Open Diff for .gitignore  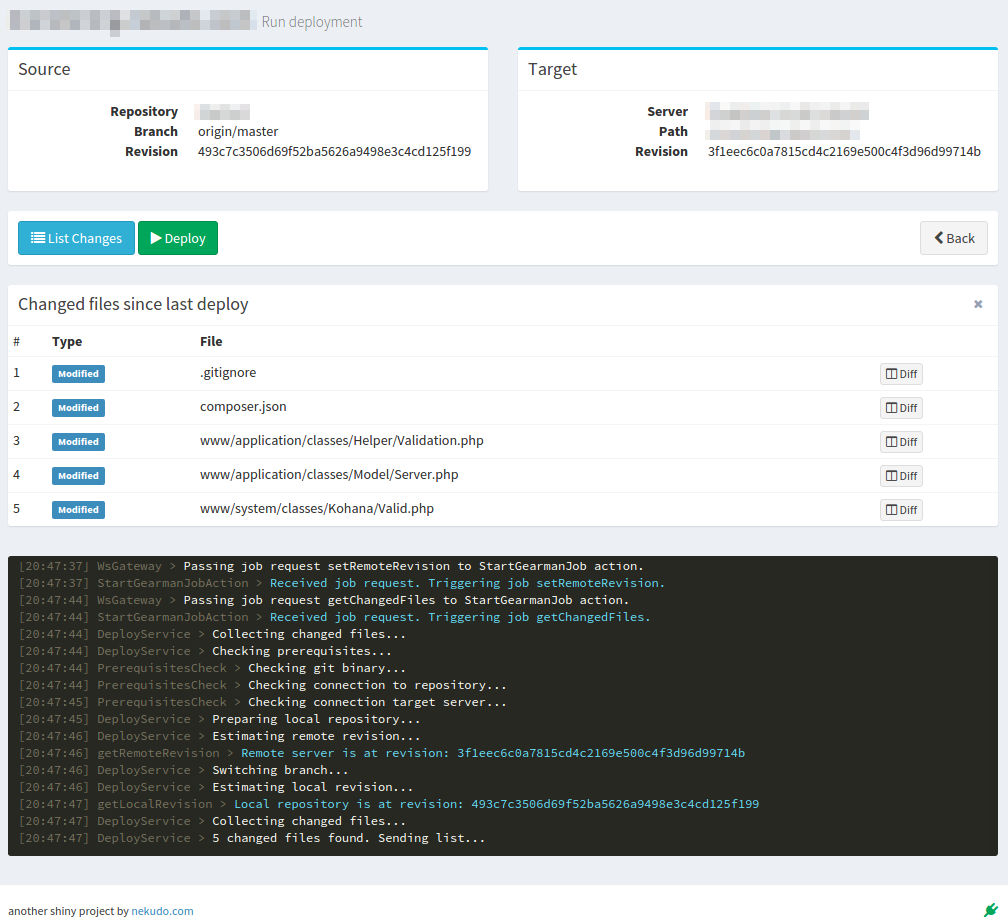(901, 374)
